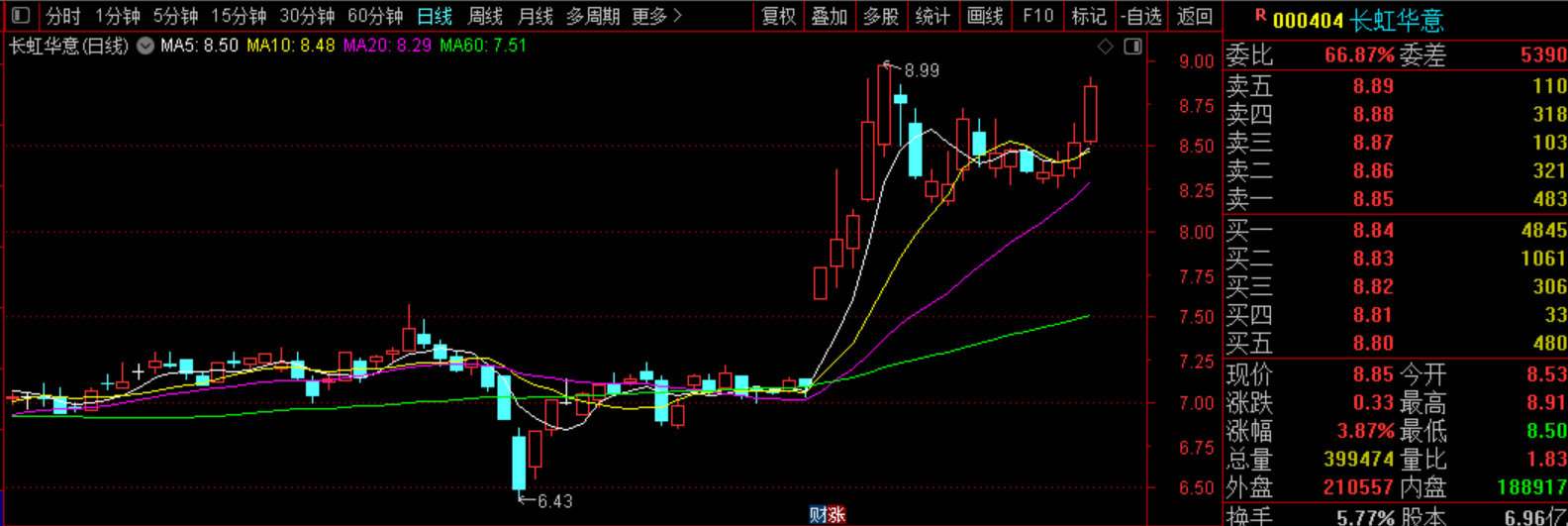This screenshot has height=526, width=1568.
Task: Click the 叠加 overlay button
Action: 830,16
